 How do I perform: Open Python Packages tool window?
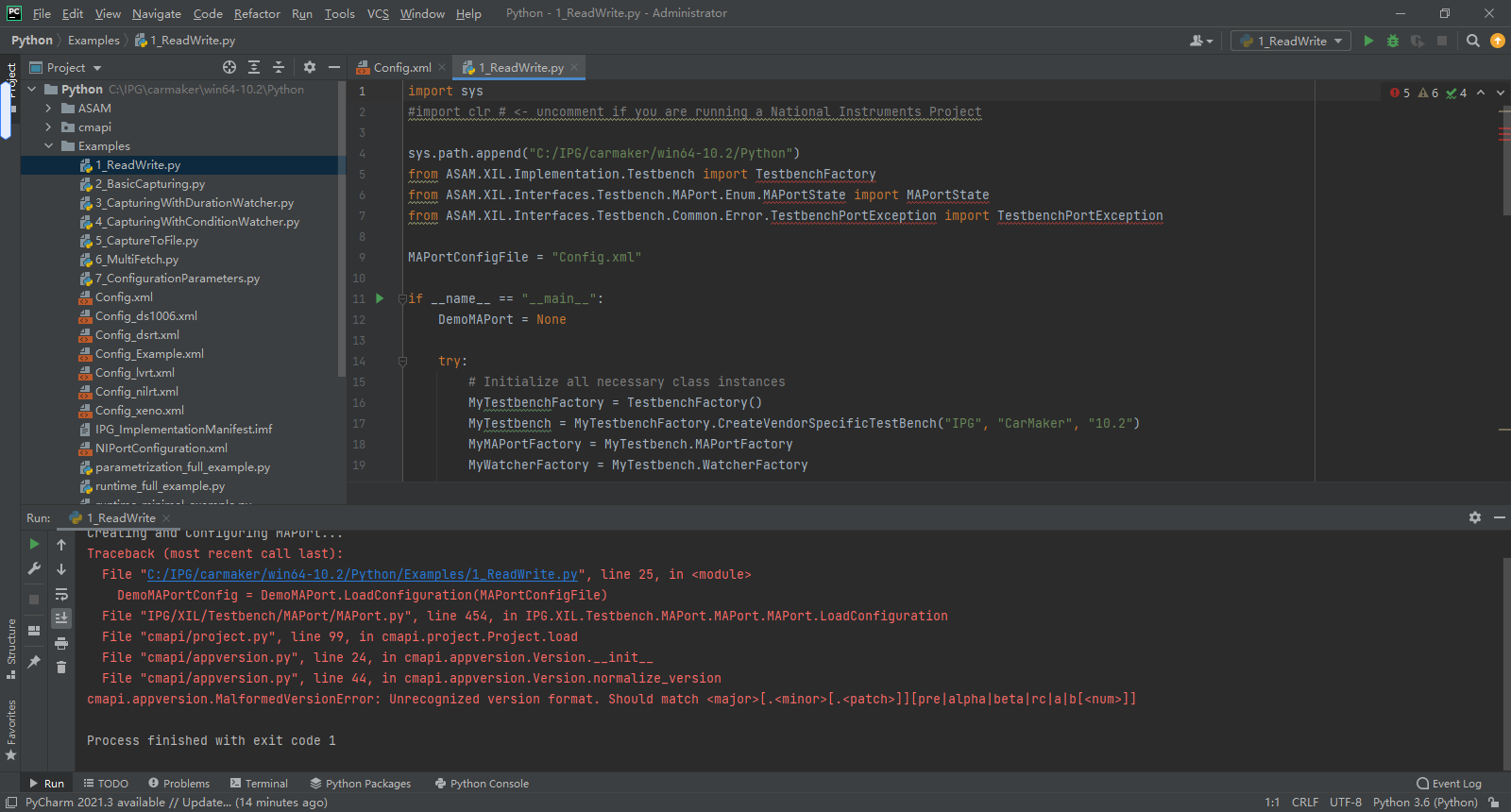tap(360, 784)
